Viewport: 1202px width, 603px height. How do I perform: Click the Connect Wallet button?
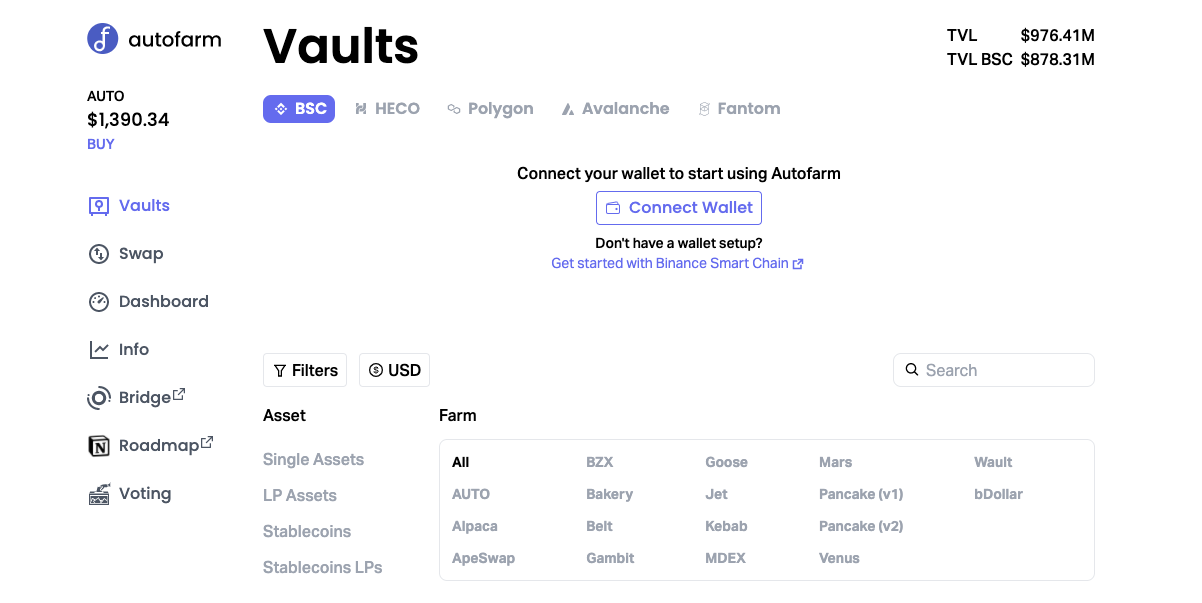679,208
